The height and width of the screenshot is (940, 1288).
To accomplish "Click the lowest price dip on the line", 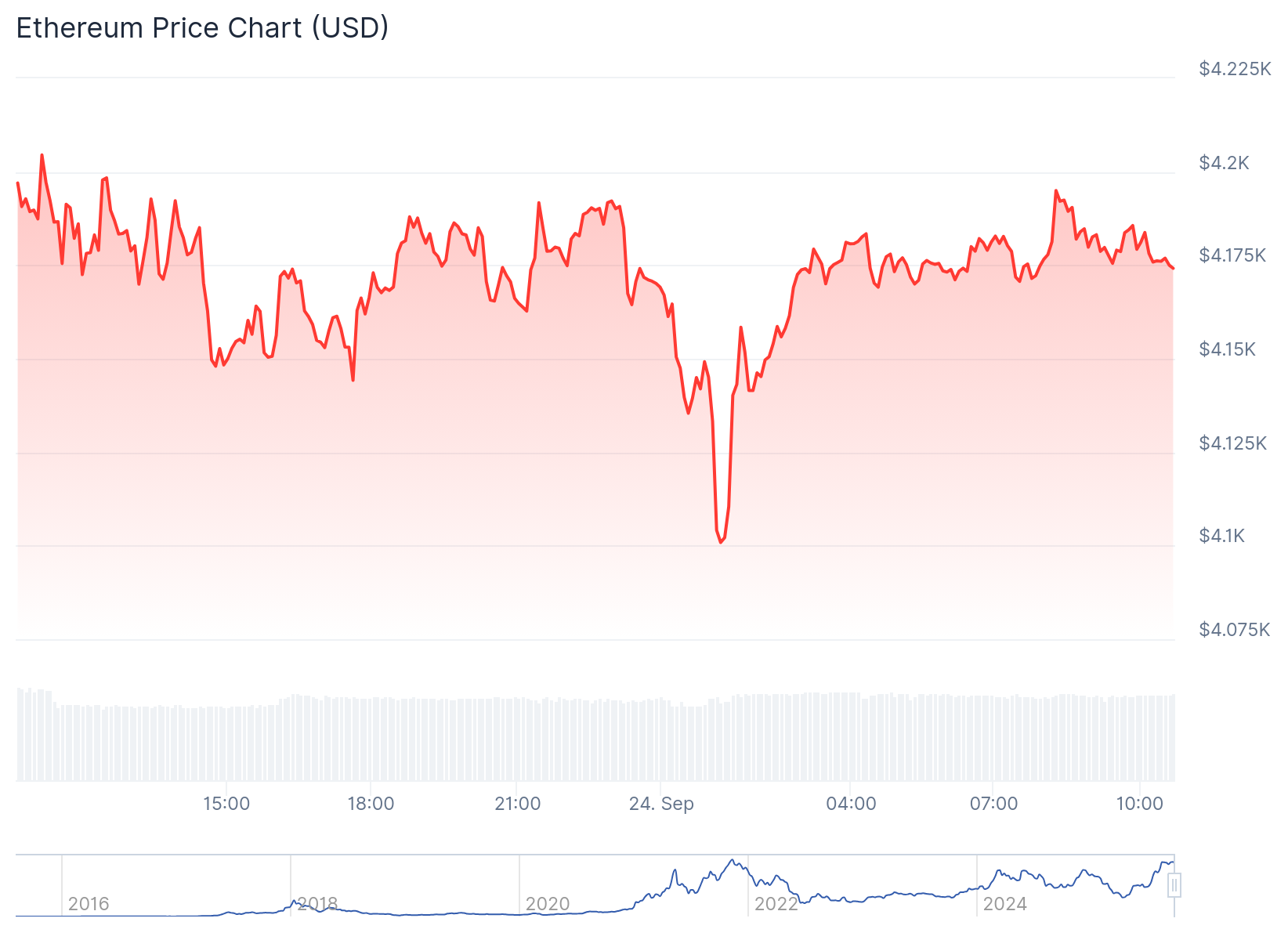I will [721, 542].
